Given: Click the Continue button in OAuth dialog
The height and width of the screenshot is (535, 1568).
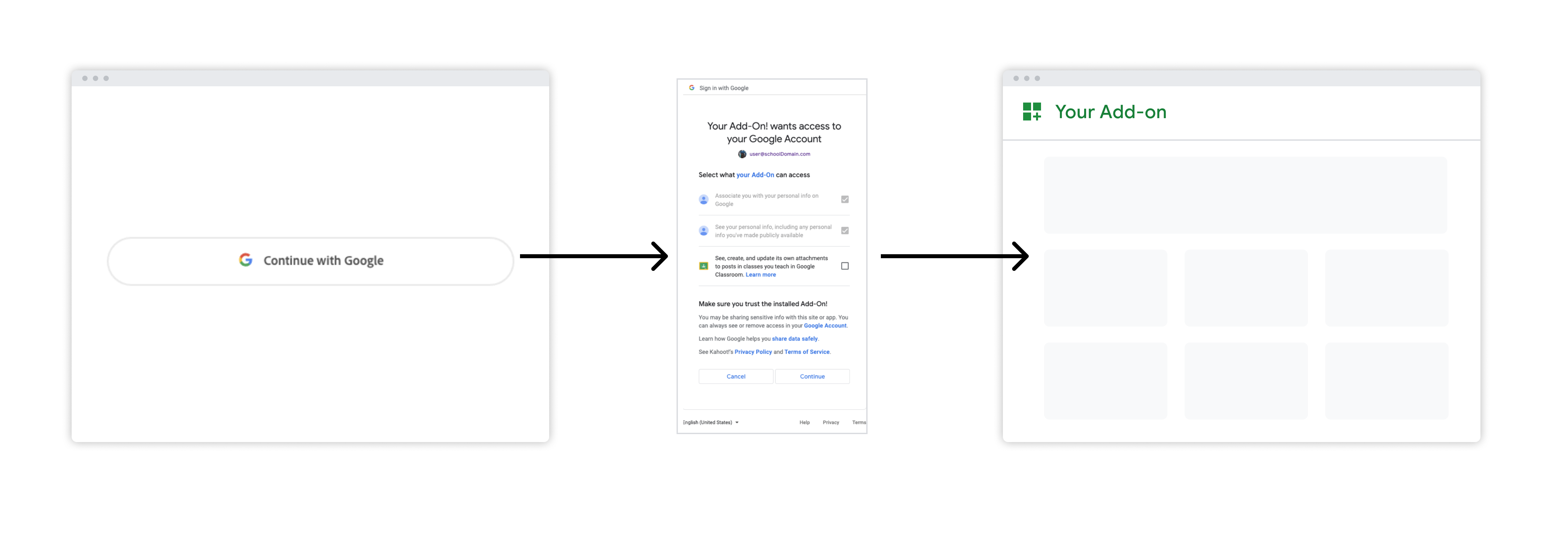Looking at the screenshot, I should click(x=812, y=376).
